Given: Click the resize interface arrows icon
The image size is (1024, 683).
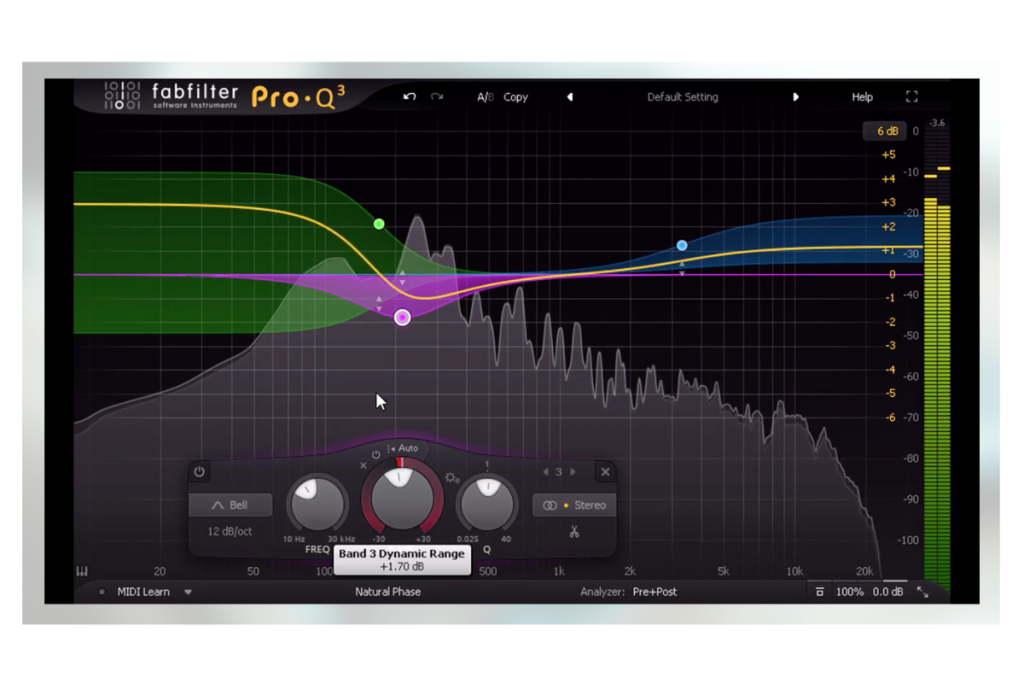Looking at the screenshot, I should [x=922, y=592].
